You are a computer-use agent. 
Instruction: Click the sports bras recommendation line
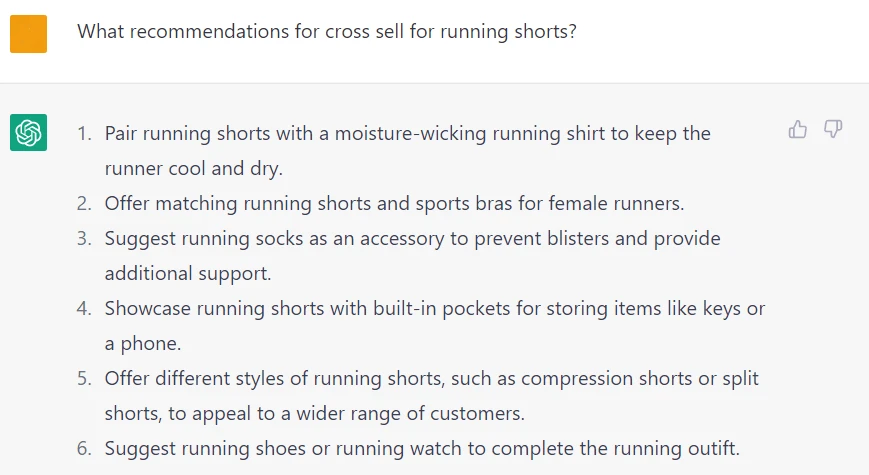[x=394, y=203]
